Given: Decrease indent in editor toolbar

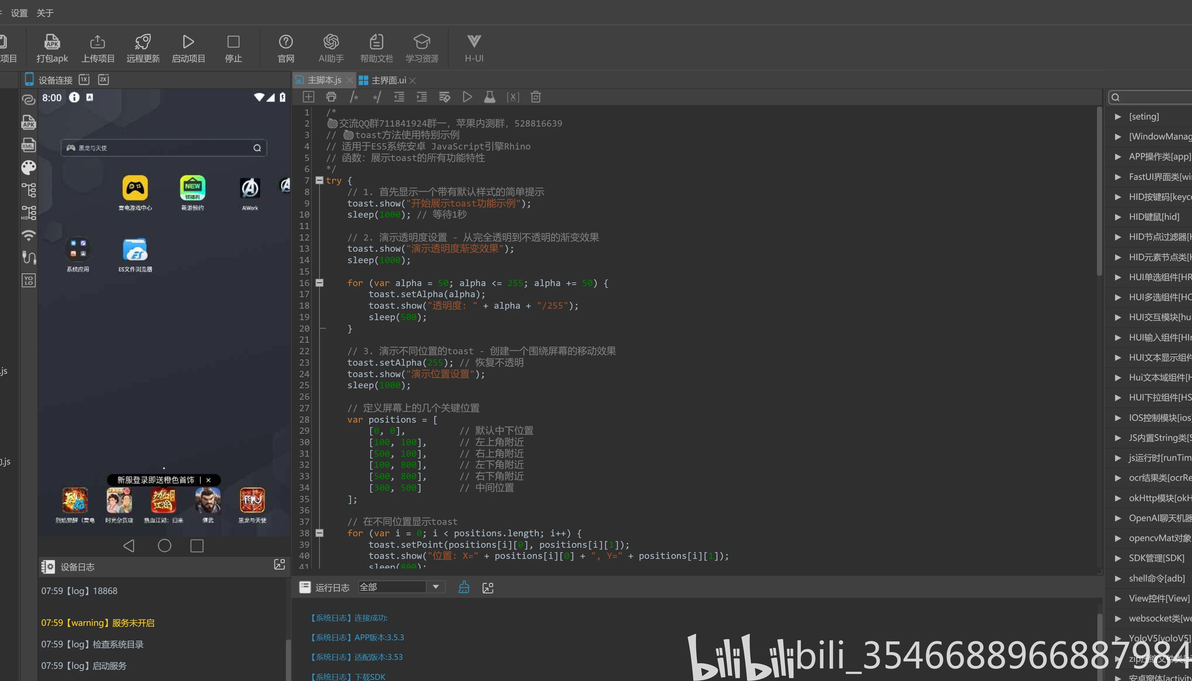Looking at the screenshot, I should (399, 97).
